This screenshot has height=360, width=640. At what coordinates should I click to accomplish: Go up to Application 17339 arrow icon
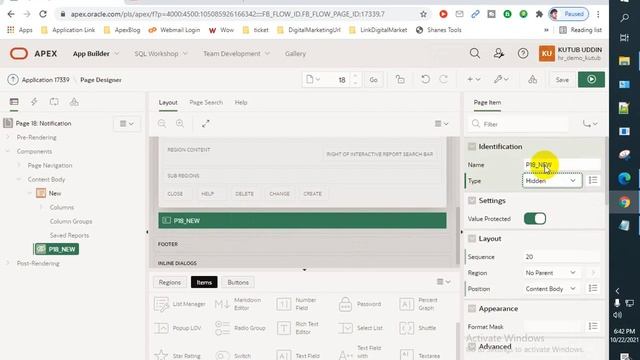pos(13,80)
